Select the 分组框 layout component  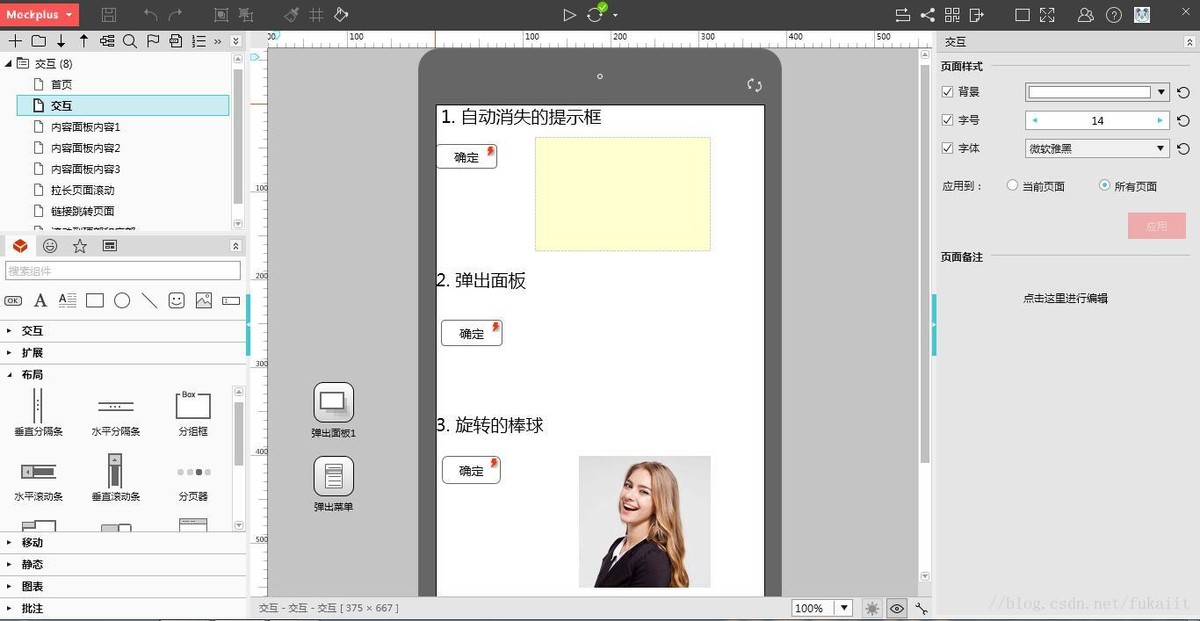[193, 413]
